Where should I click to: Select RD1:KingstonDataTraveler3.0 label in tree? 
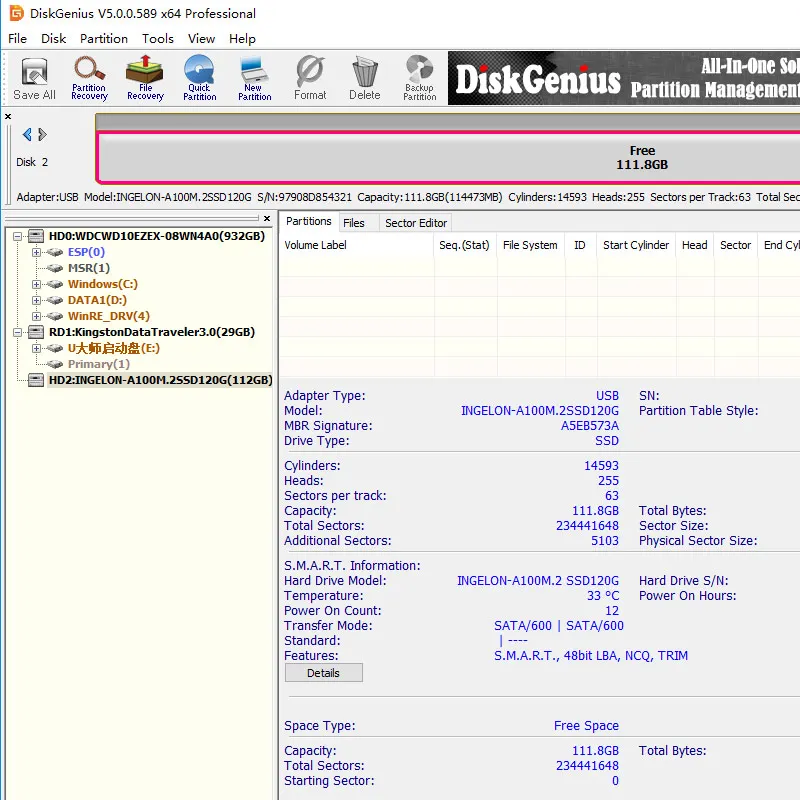tap(152, 332)
